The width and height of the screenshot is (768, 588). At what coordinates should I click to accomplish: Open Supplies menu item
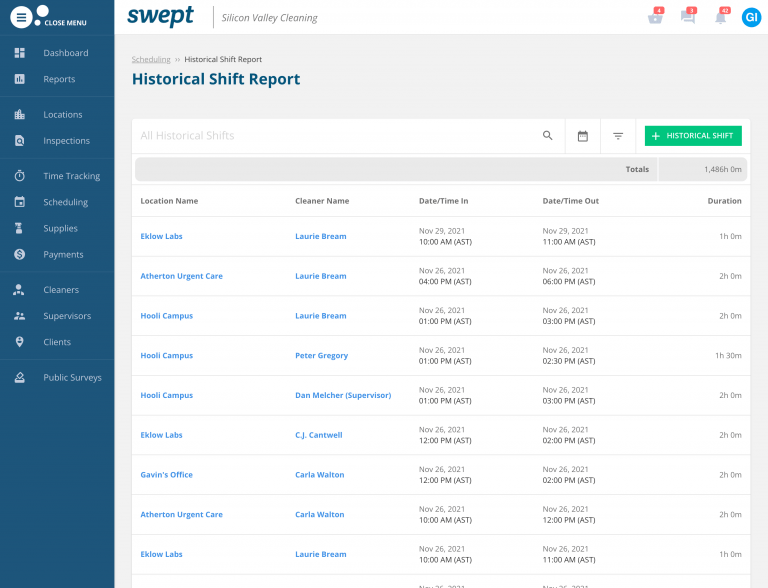pyautogui.click(x=60, y=228)
